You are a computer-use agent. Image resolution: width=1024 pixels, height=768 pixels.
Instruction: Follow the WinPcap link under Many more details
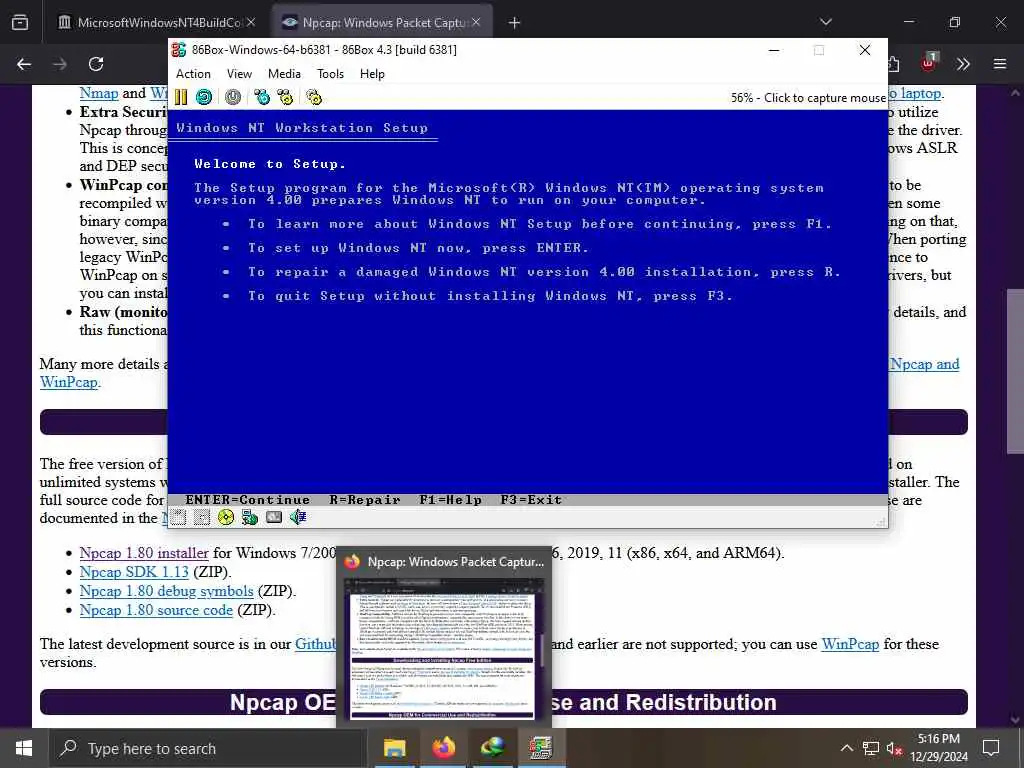[69, 382]
